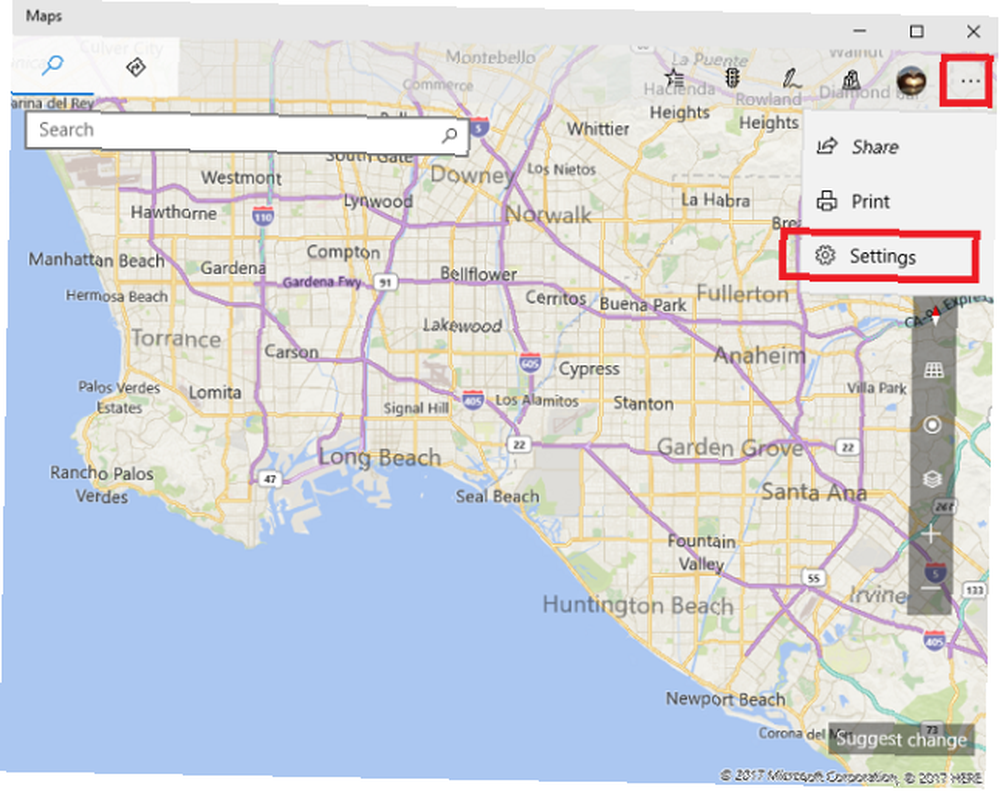1000x791 pixels.
Task: Open the map views layers icon
Action: click(932, 478)
